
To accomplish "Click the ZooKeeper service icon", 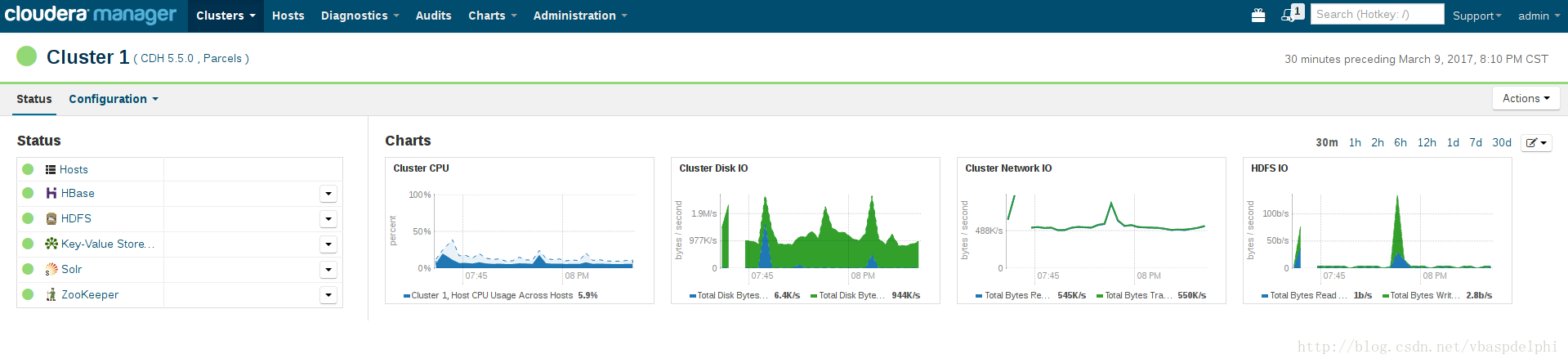I will pyautogui.click(x=51, y=294).
